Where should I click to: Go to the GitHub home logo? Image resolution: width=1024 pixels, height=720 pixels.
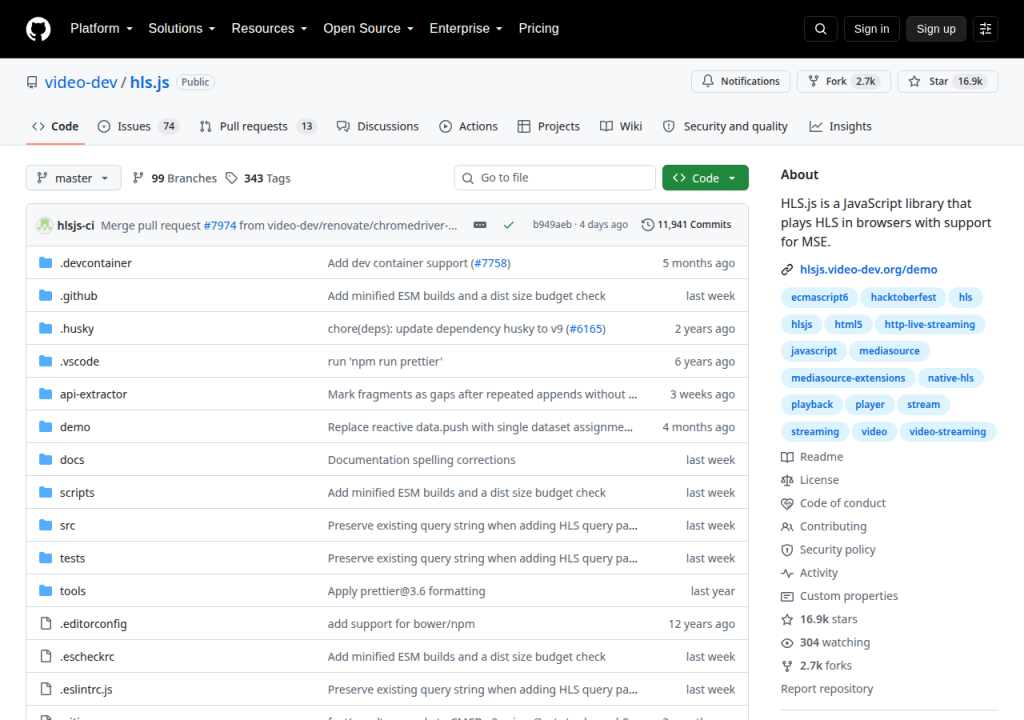click(38, 29)
